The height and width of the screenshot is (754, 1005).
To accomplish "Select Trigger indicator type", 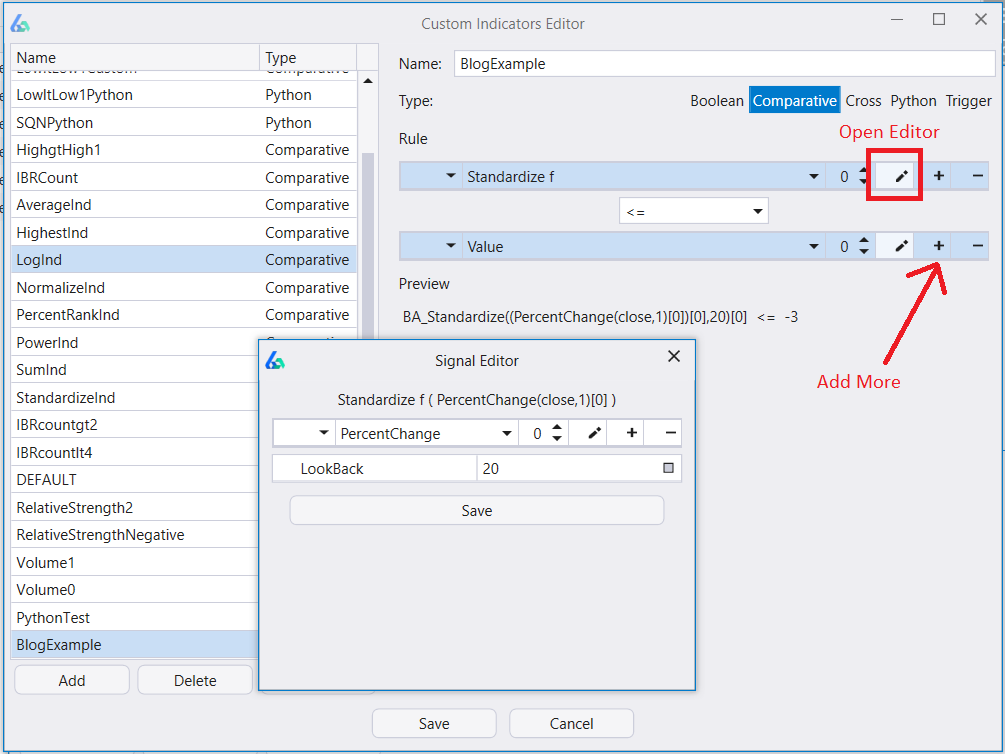I will (x=968, y=101).
